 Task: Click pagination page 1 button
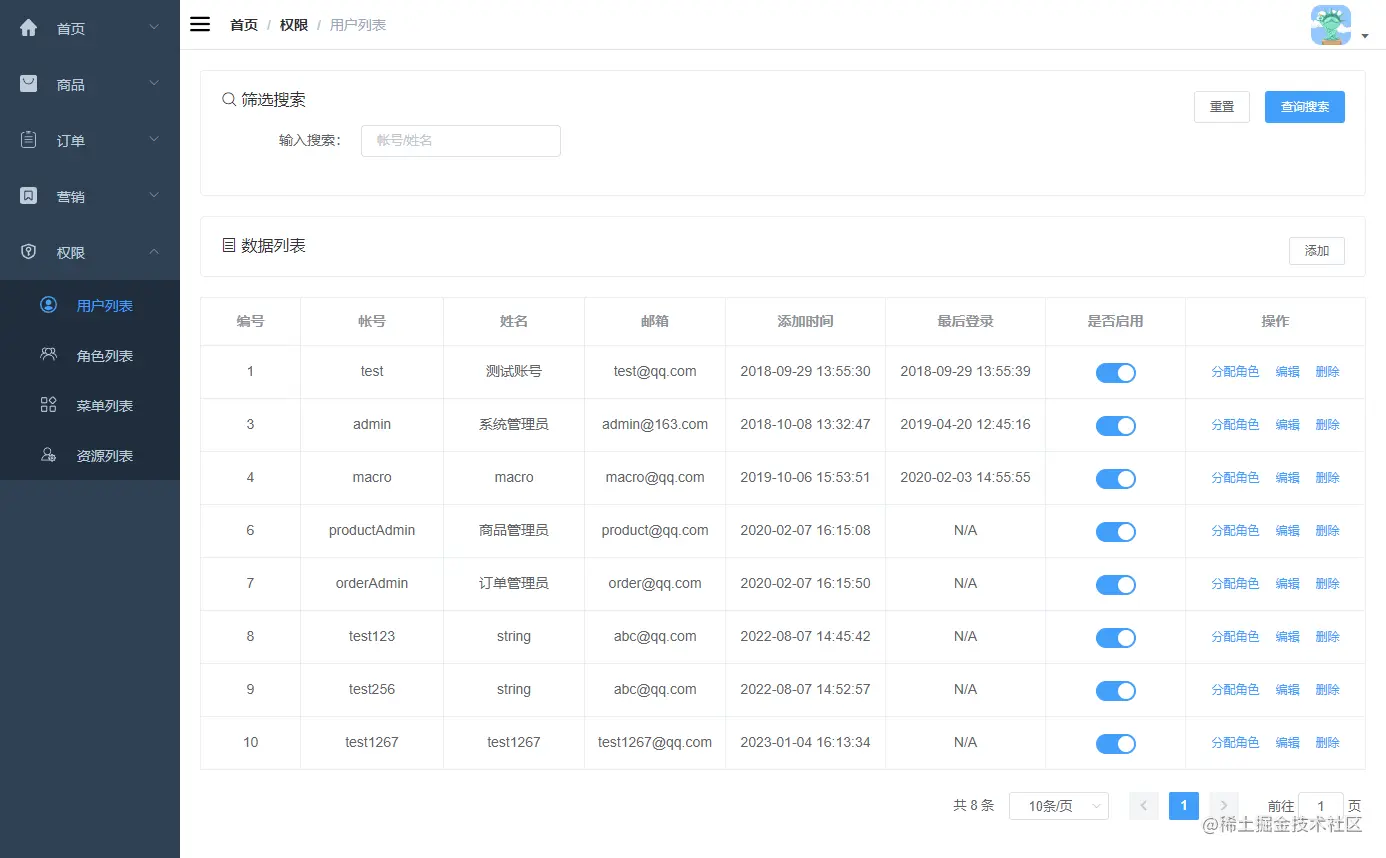[x=1184, y=805]
